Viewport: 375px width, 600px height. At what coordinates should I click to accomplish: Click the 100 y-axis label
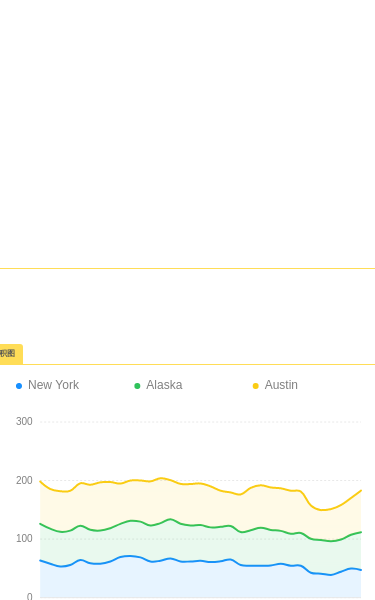[24, 539]
